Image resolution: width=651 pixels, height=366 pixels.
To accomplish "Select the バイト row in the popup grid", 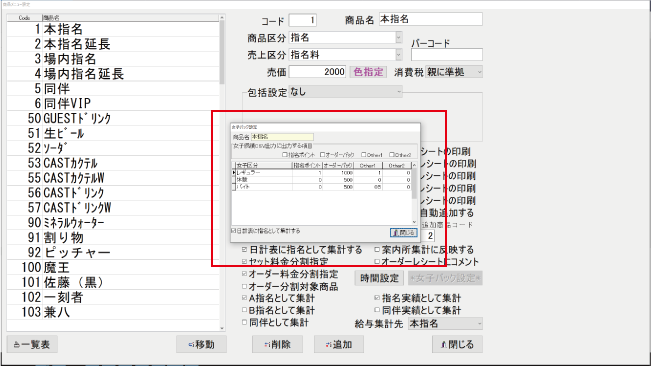I will click(321, 187).
